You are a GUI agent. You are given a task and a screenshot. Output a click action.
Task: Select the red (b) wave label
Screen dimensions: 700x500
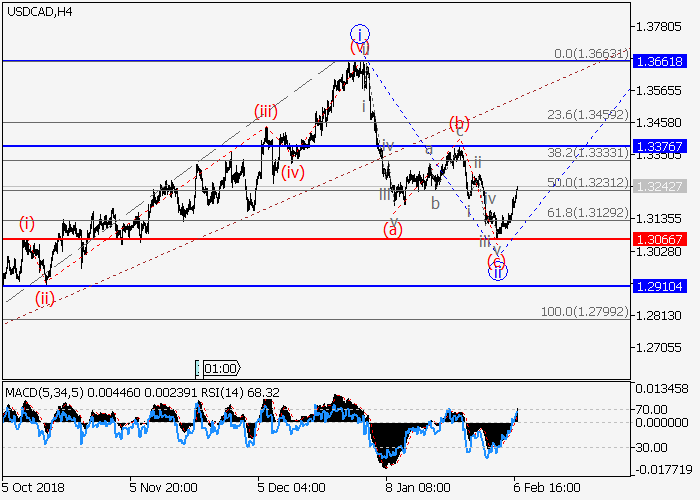point(459,124)
